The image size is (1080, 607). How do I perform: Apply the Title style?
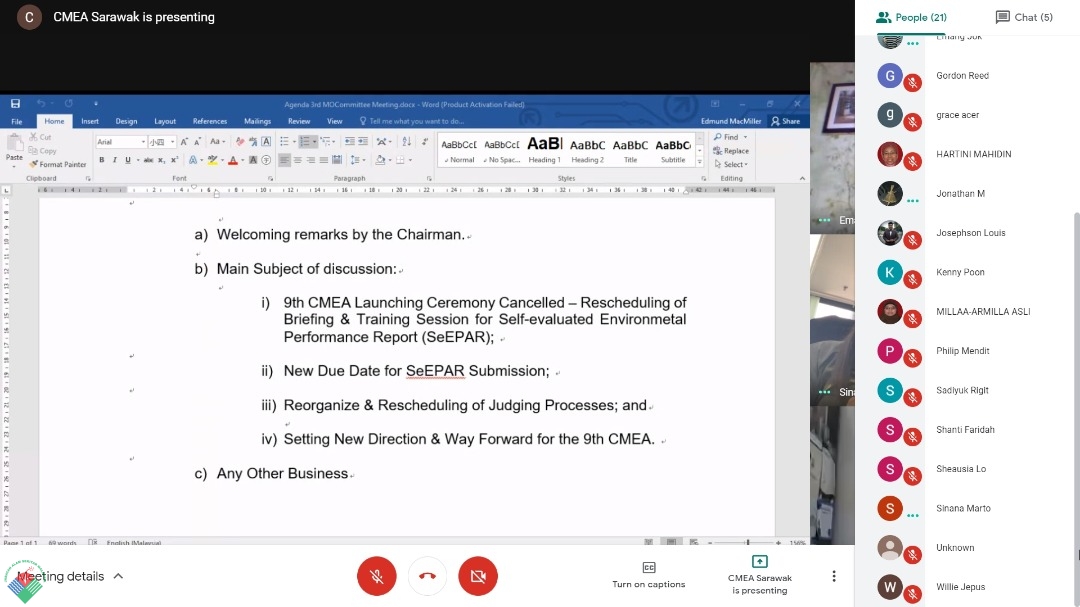coord(630,150)
